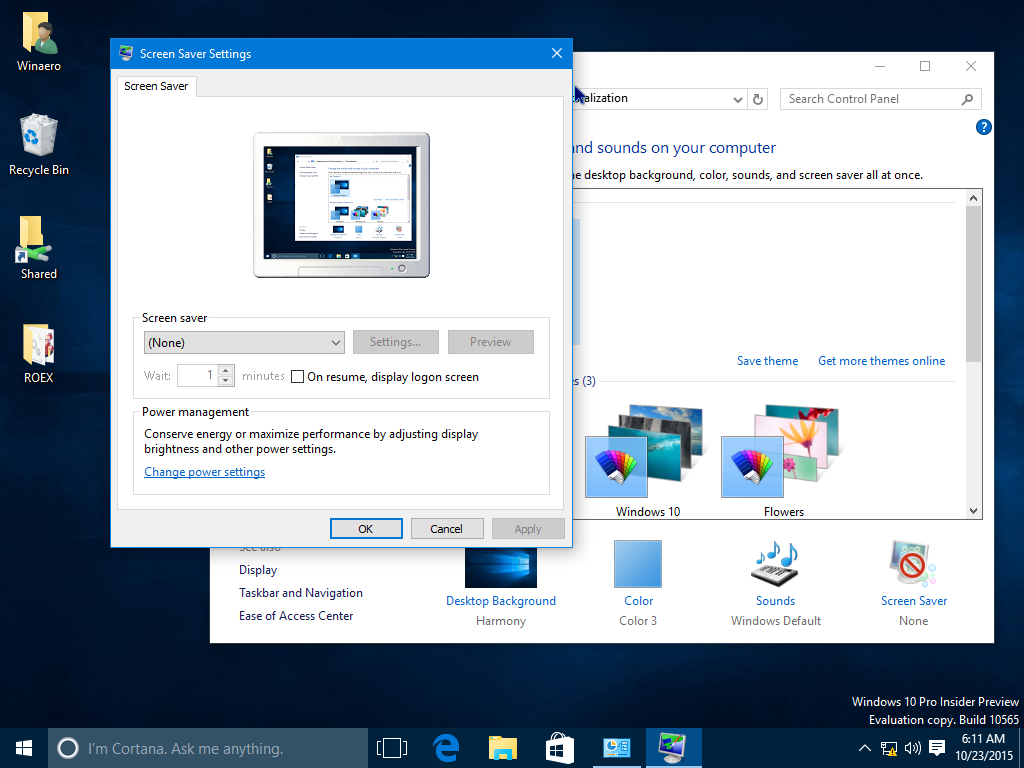This screenshot has width=1024, height=768.
Task: Click the themes list scrollbar thumb
Action: [973, 284]
